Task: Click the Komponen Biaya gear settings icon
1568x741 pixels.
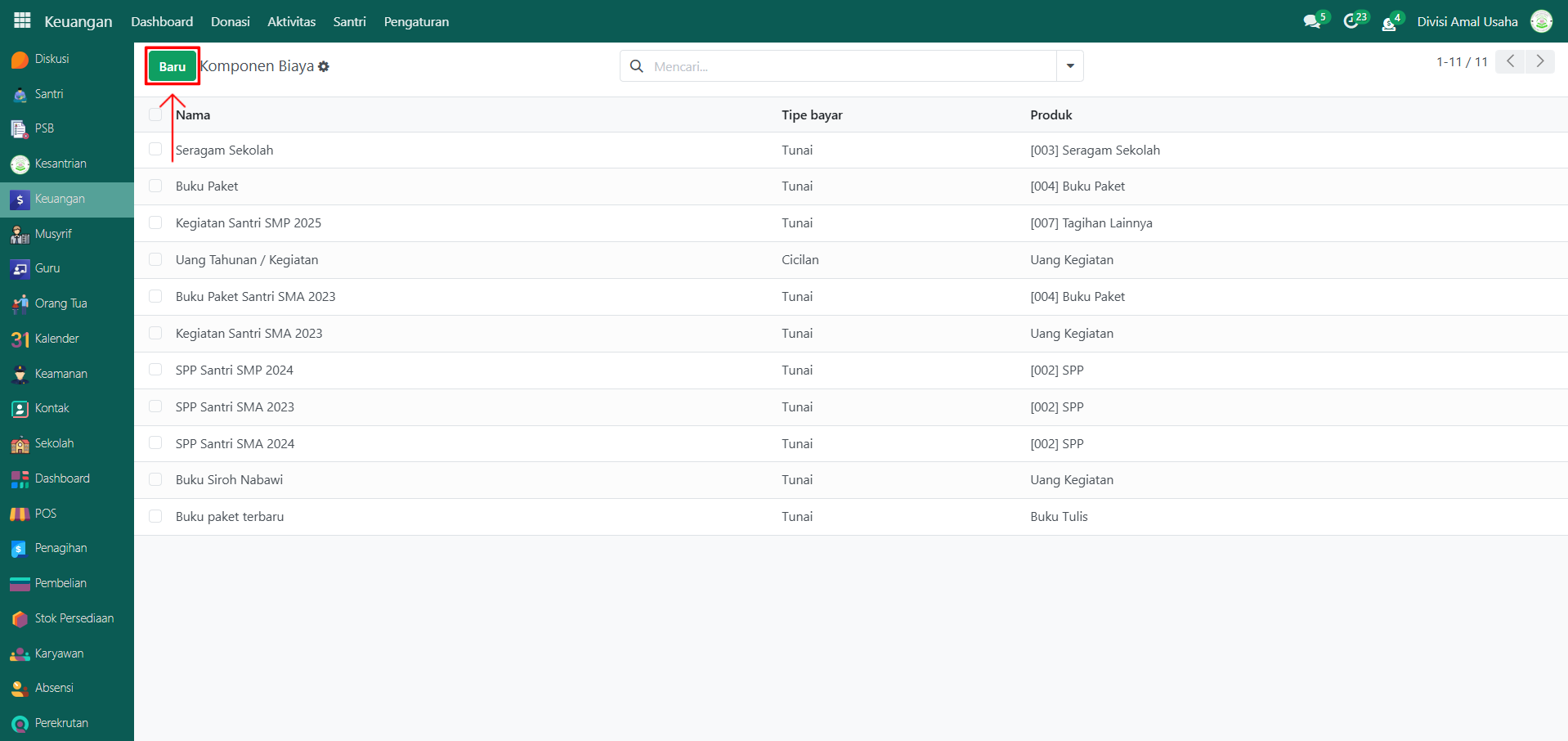Action: point(324,66)
